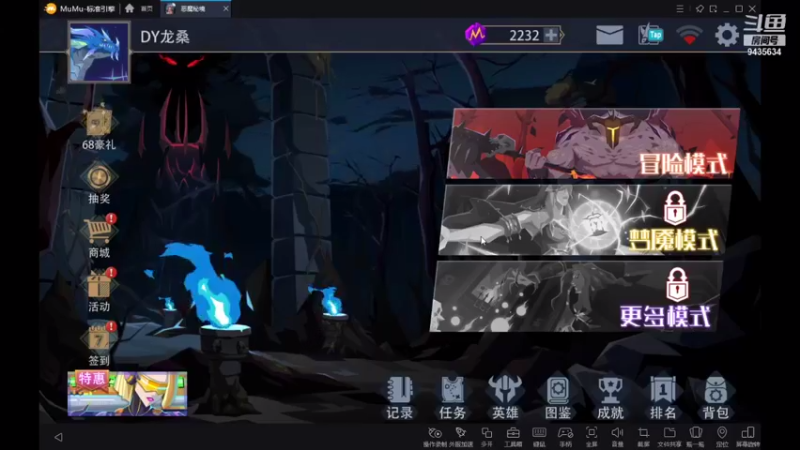
Task: Open the Tap community icon
Action: (651, 35)
